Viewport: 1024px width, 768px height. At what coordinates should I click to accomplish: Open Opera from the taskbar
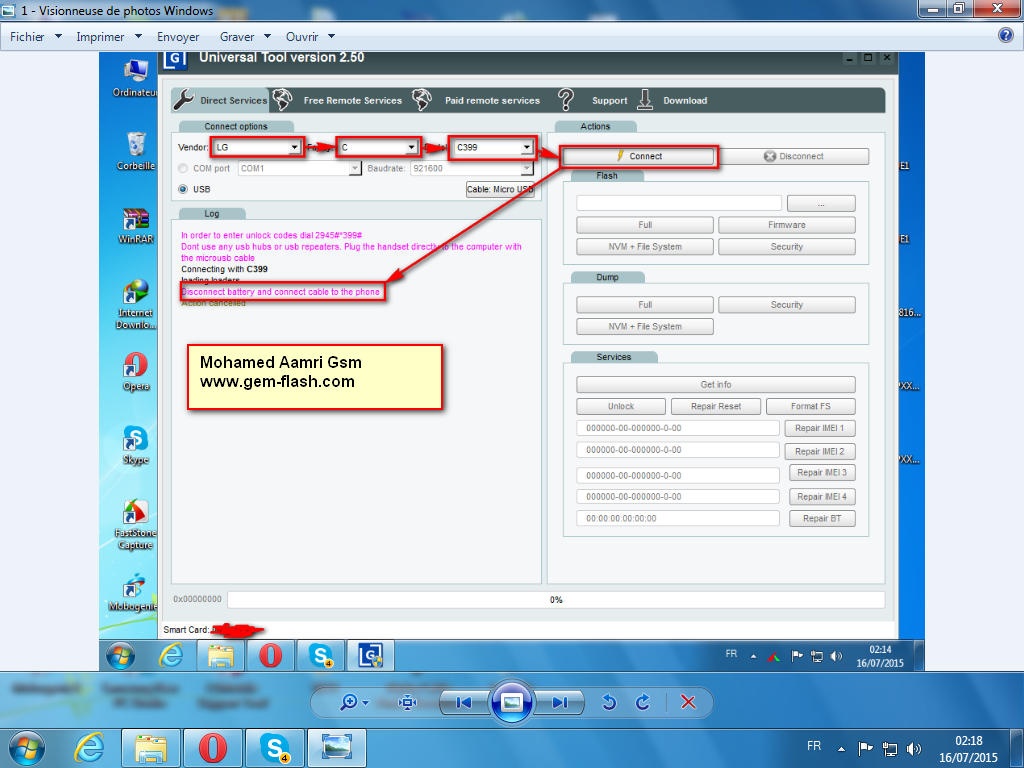tap(212, 748)
